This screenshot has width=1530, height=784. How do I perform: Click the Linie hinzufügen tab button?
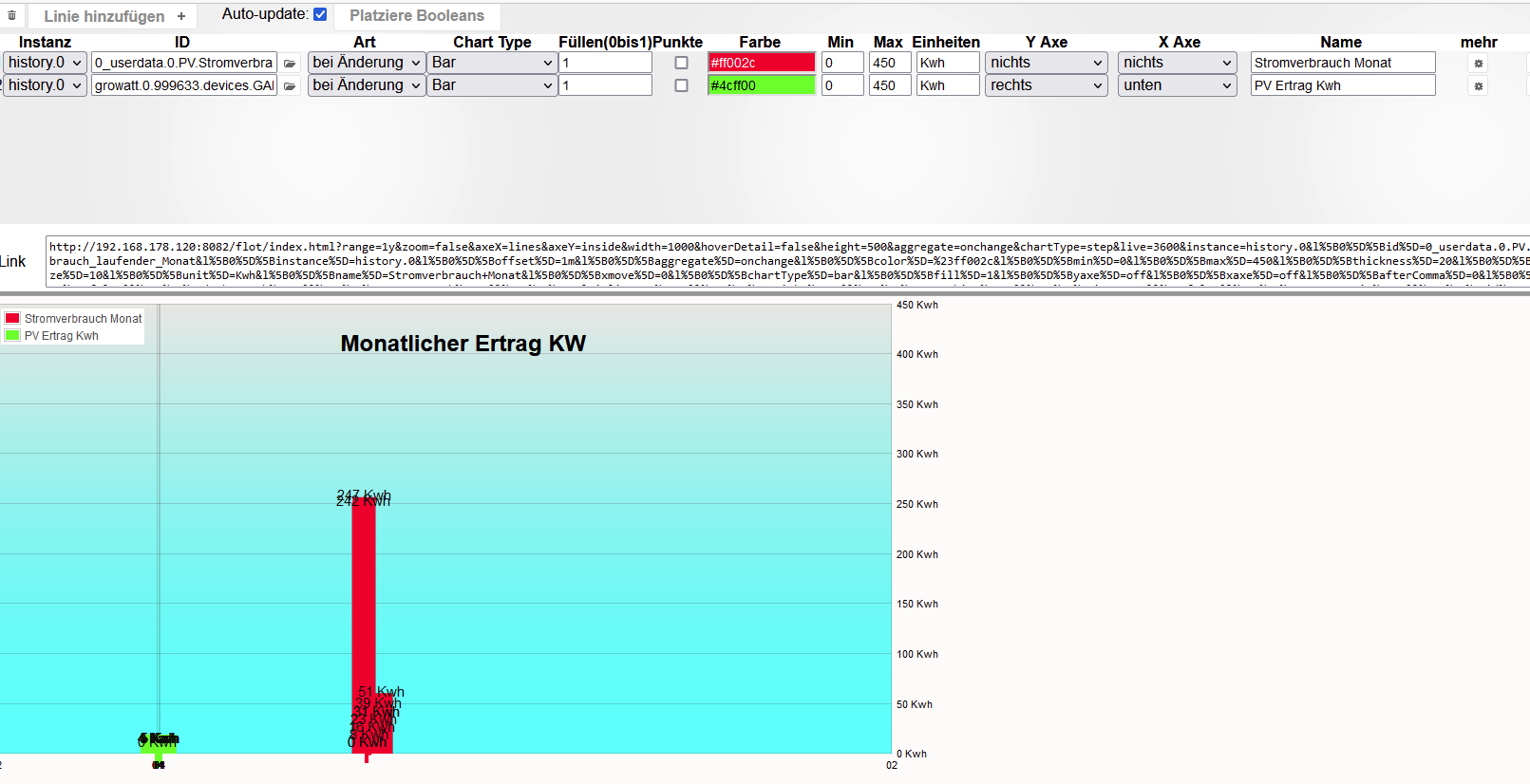click(x=113, y=16)
